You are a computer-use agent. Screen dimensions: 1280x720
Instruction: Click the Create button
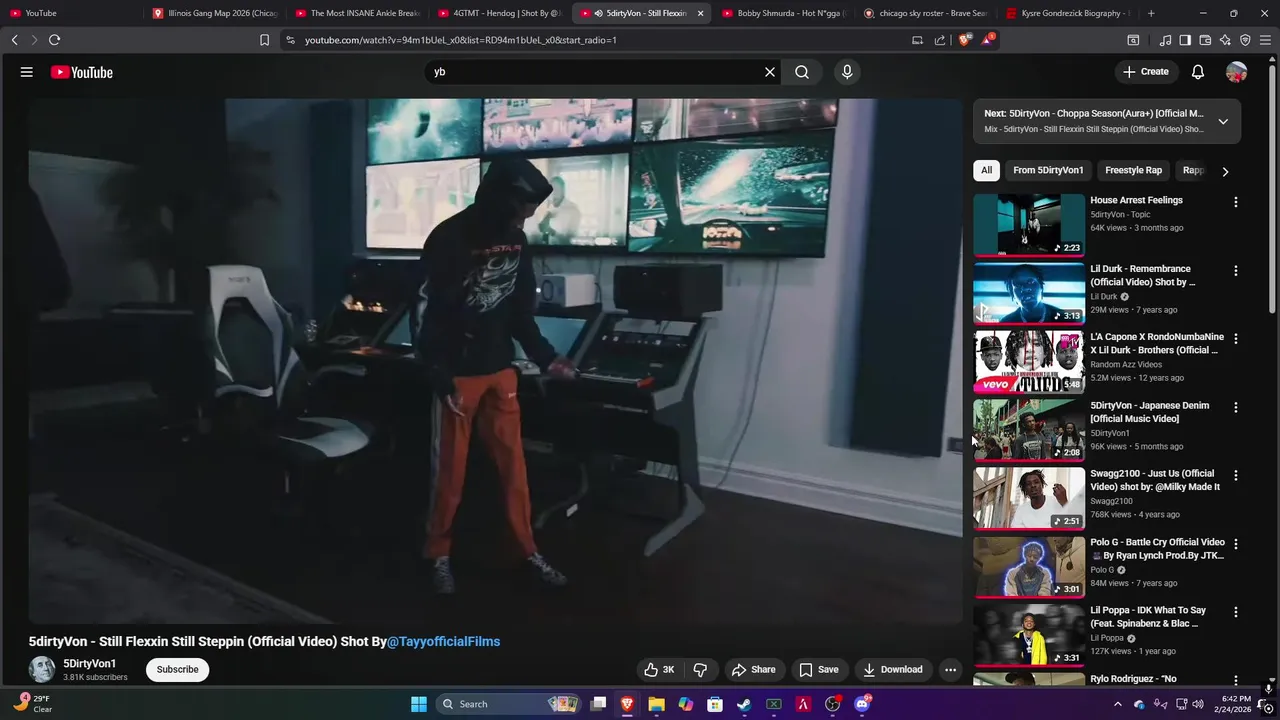(x=1145, y=72)
